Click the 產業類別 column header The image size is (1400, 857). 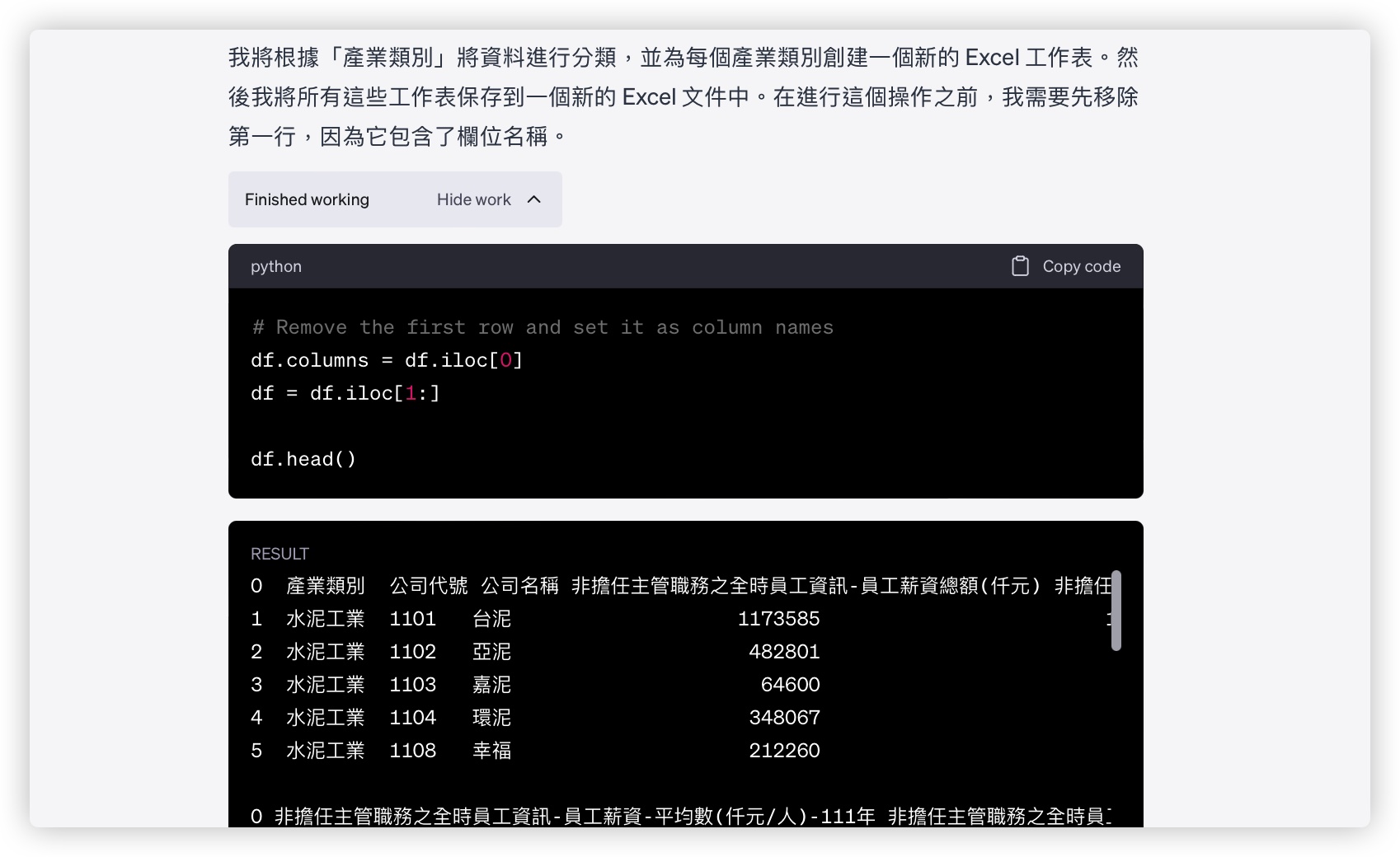(x=326, y=586)
